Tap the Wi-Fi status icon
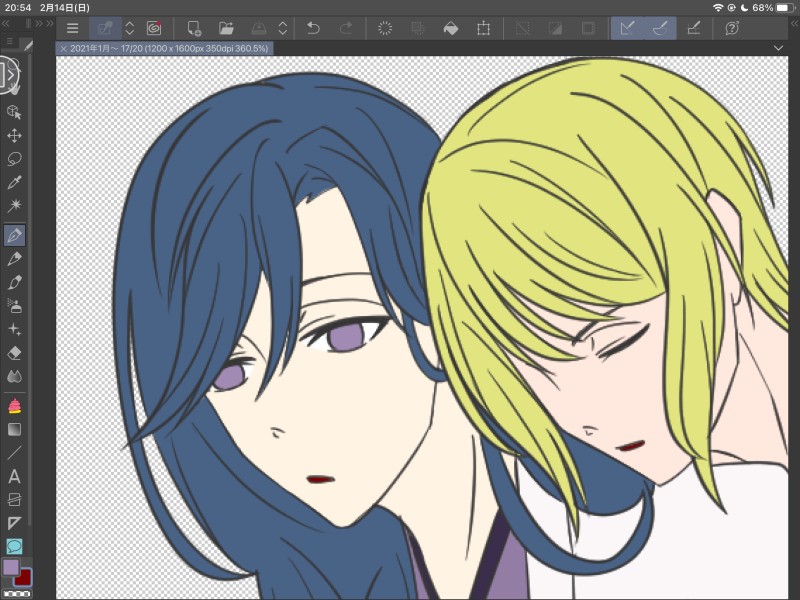Viewport: 800px width, 600px height. (x=718, y=8)
